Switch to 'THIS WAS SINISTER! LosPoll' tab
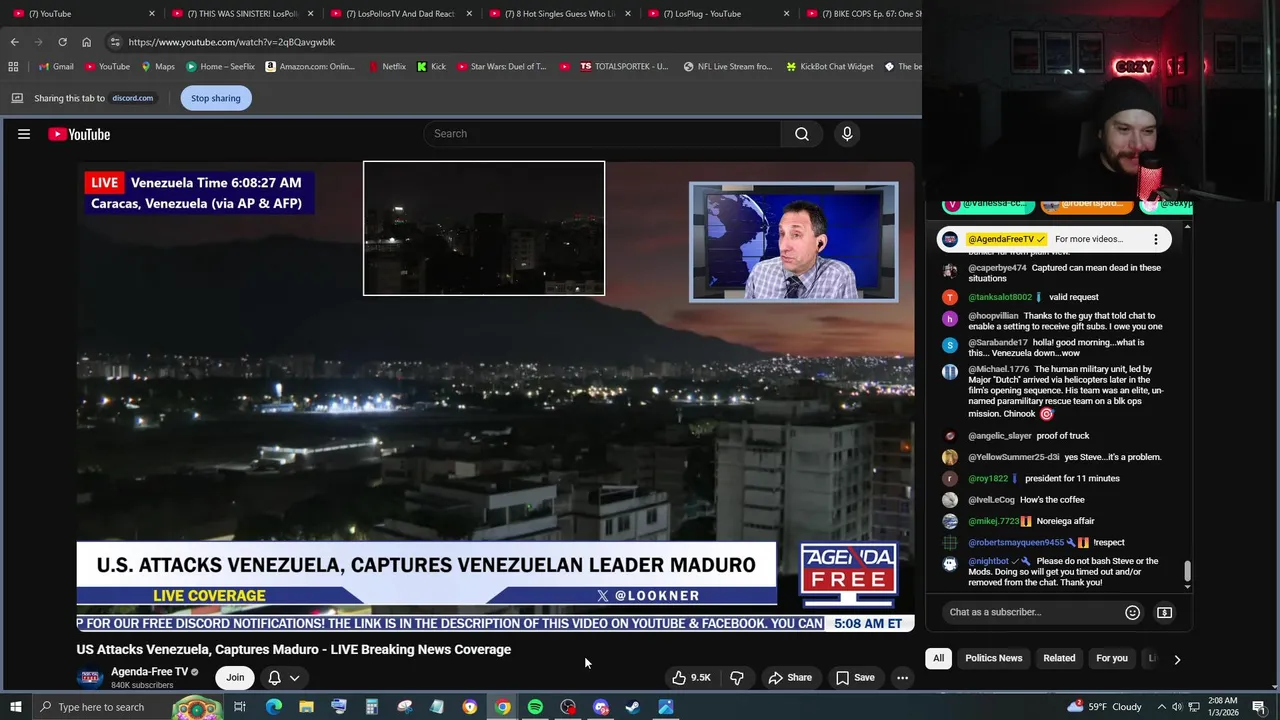The height and width of the screenshot is (720, 1280). 242,14
